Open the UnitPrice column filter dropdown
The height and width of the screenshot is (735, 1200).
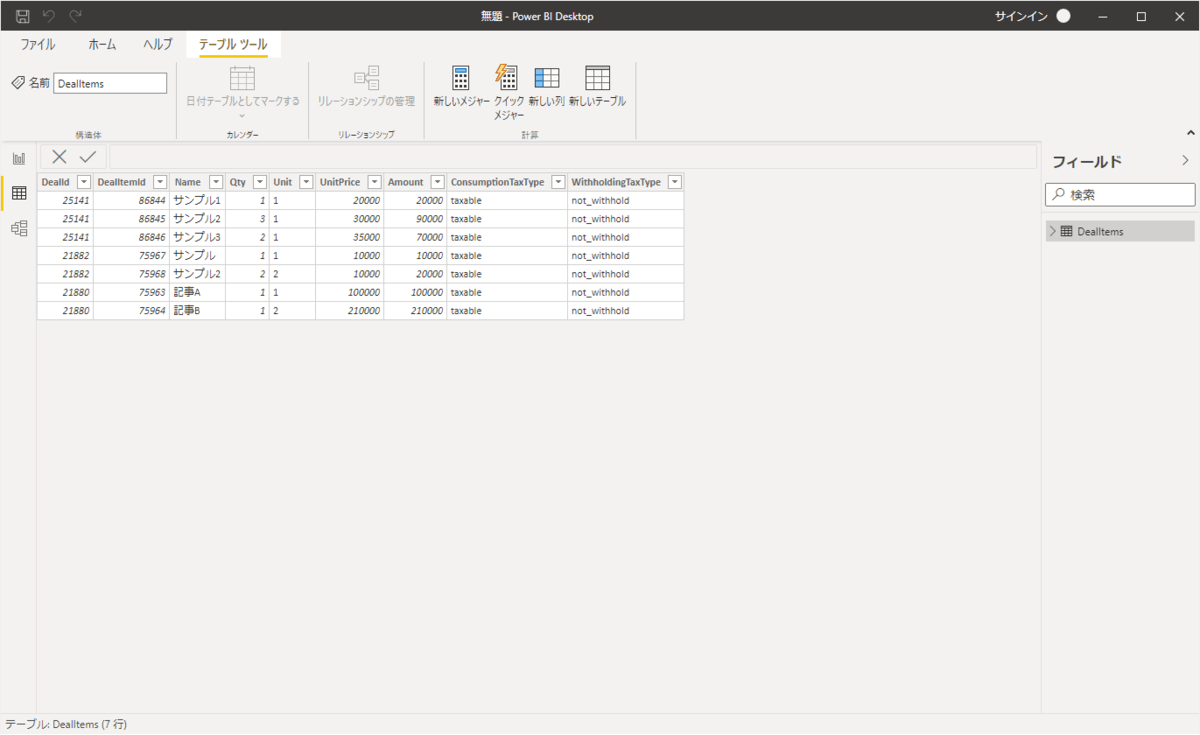click(374, 182)
